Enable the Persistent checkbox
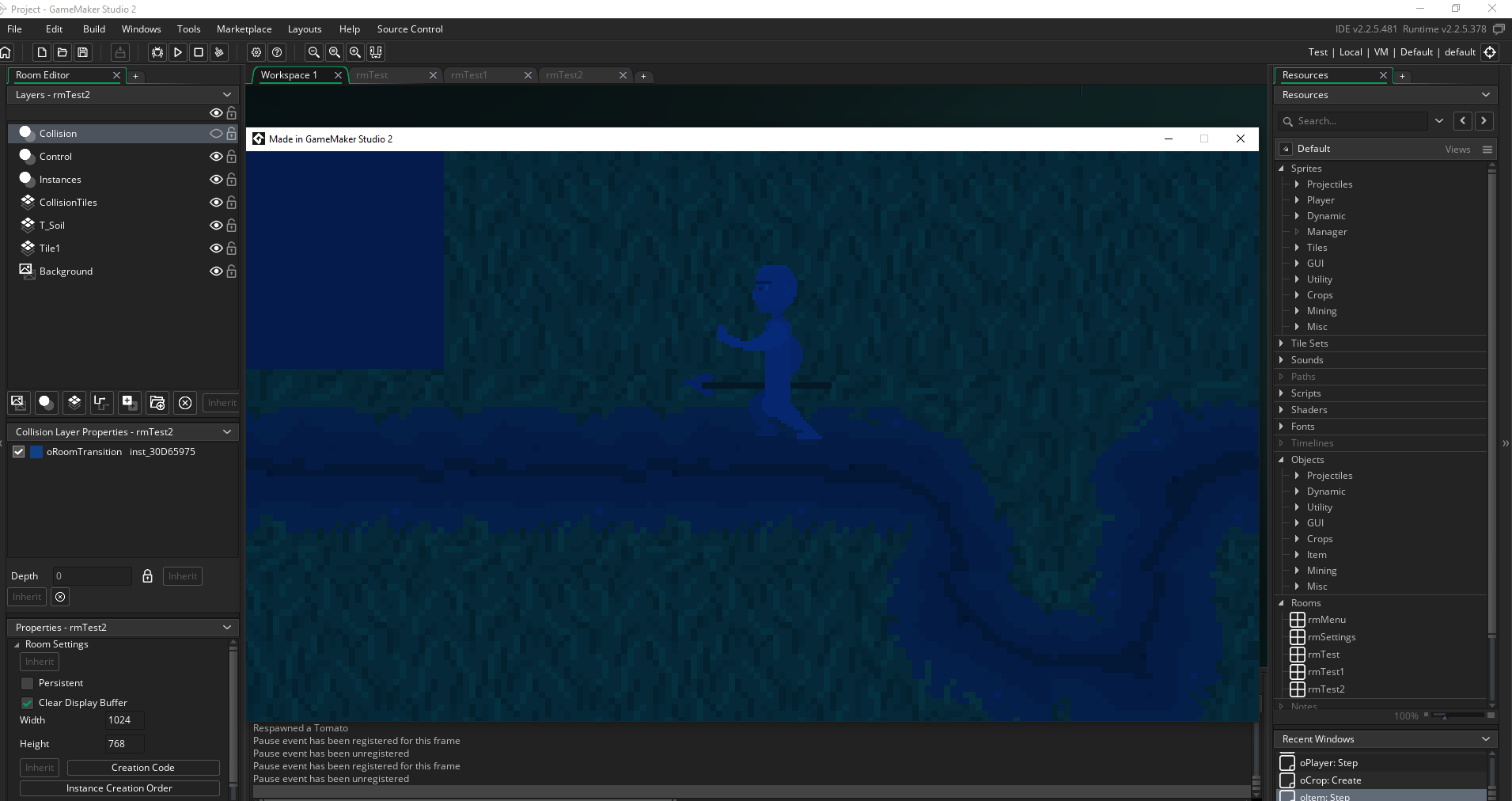 [28, 683]
